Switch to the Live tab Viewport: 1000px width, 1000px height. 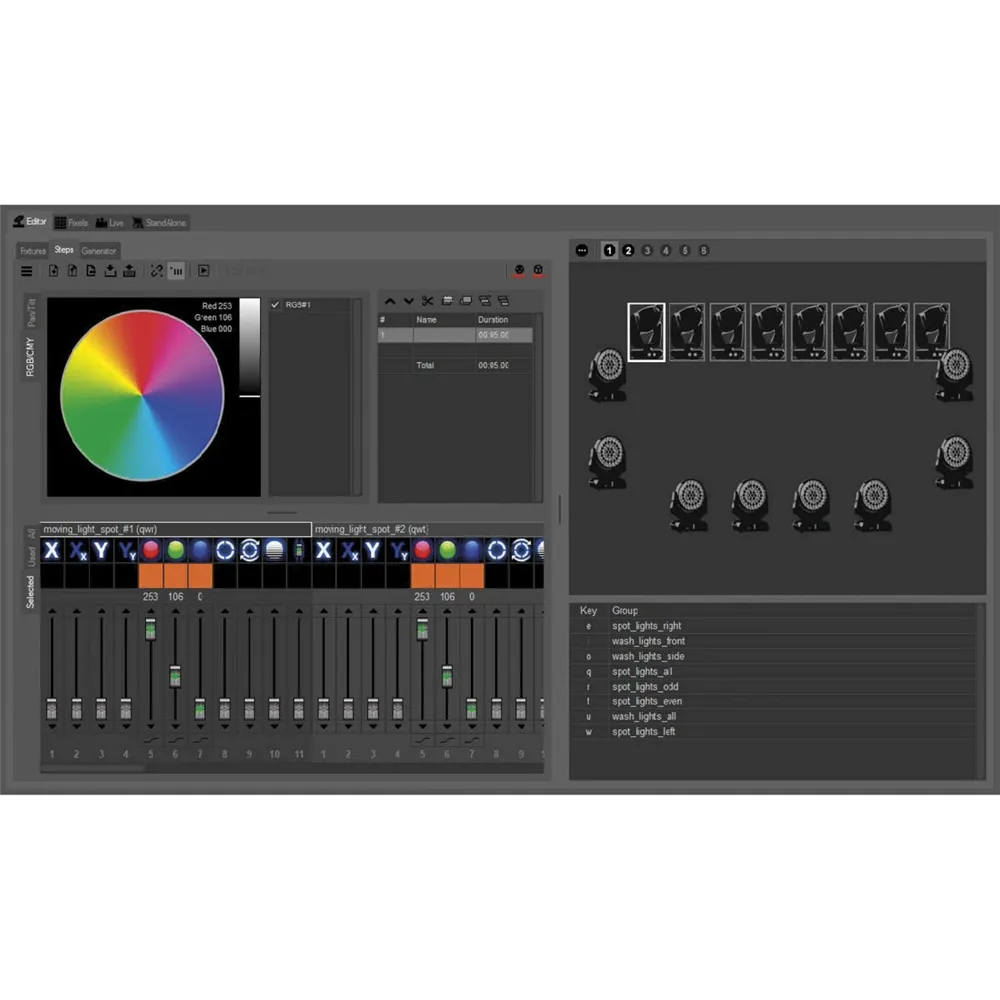[x=110, y=222]
